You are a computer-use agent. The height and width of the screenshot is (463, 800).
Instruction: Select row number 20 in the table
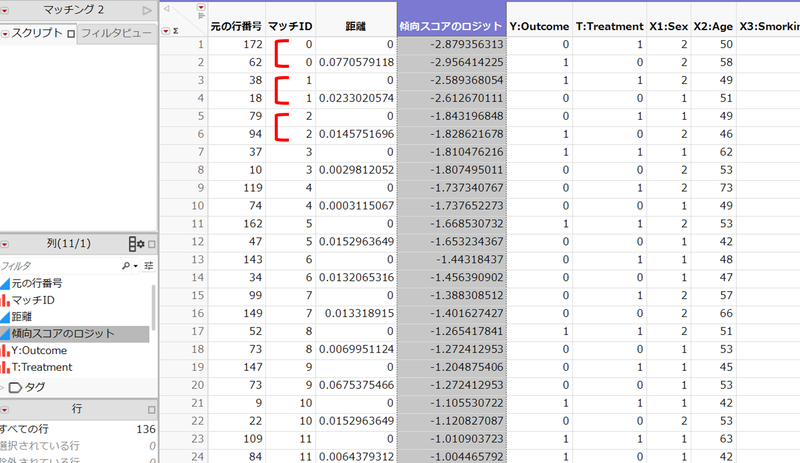click(184, 385)
